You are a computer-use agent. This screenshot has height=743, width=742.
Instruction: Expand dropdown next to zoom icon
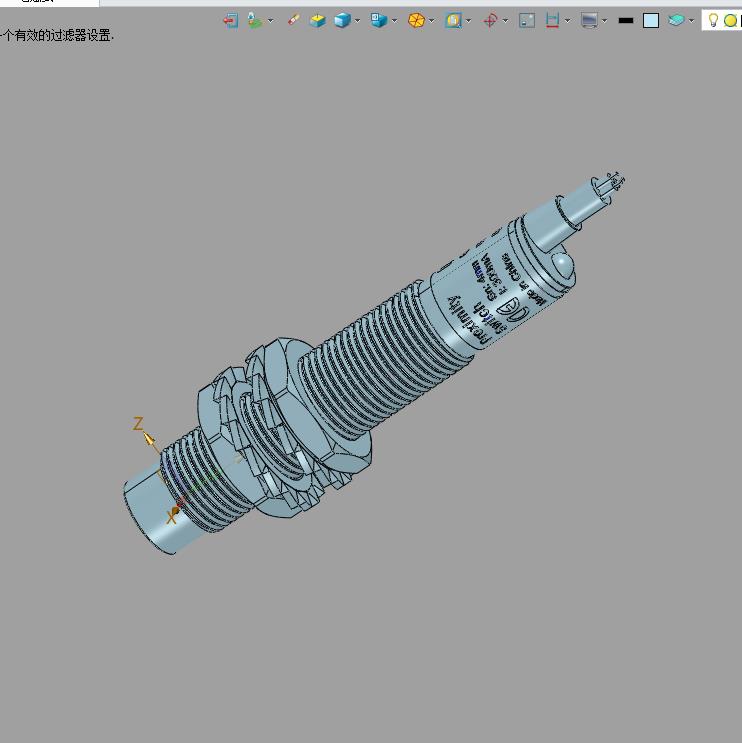[469, 21]
